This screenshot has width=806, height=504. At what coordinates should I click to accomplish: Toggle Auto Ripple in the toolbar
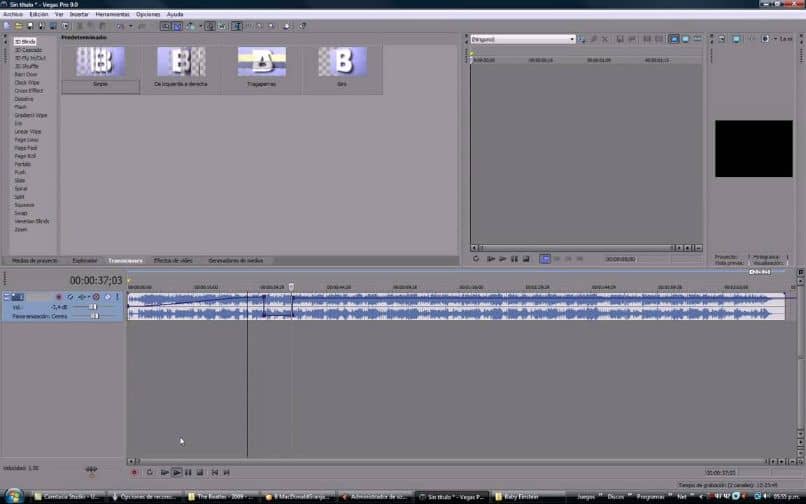(190, 26)
